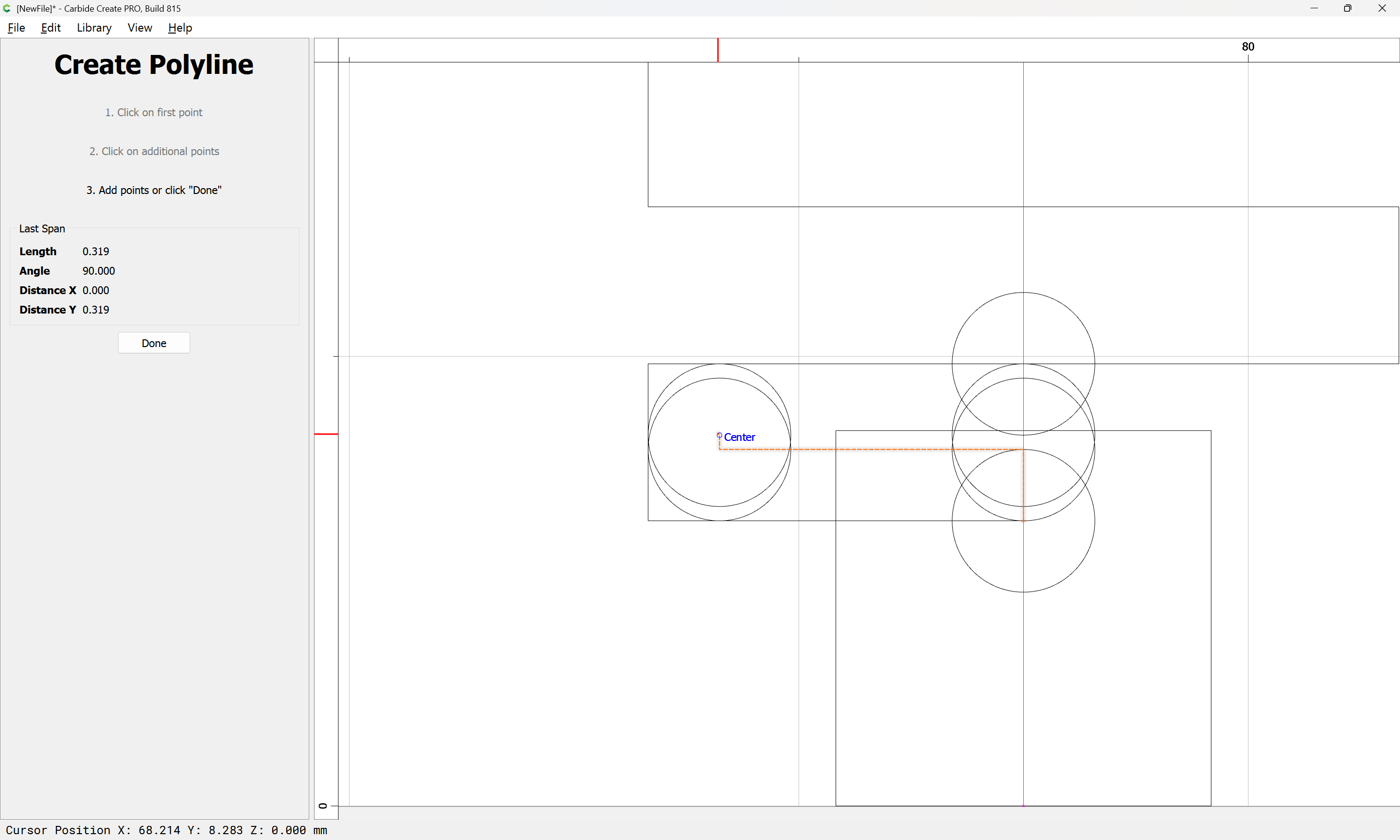
Task: Minimize the Carbide Create window
Action: [x=1314, y=8]
